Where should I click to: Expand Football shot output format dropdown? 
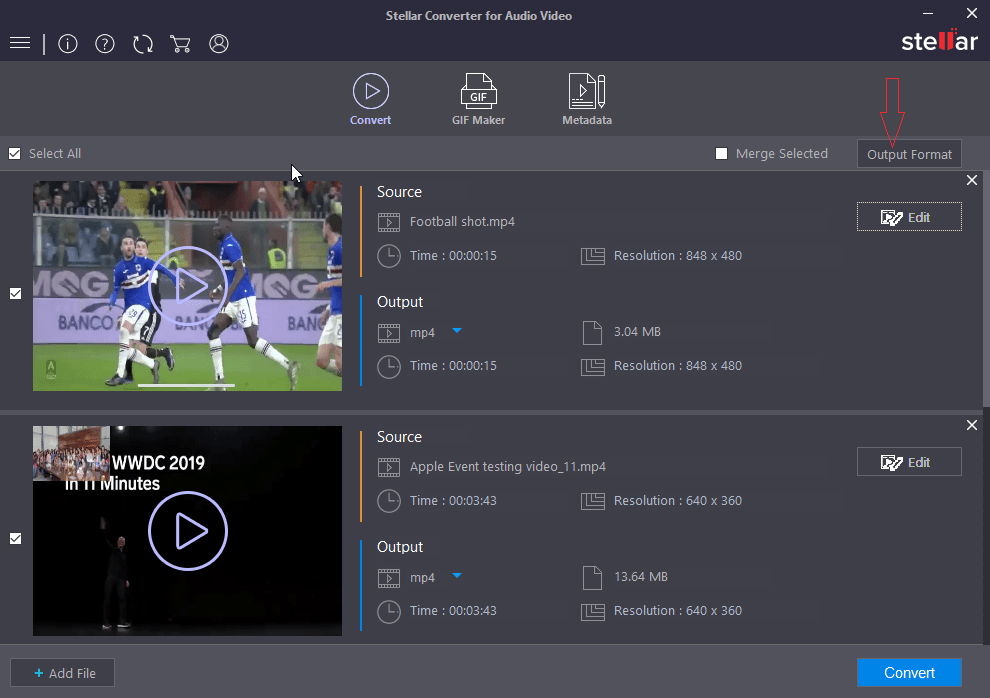click(457, 331)
